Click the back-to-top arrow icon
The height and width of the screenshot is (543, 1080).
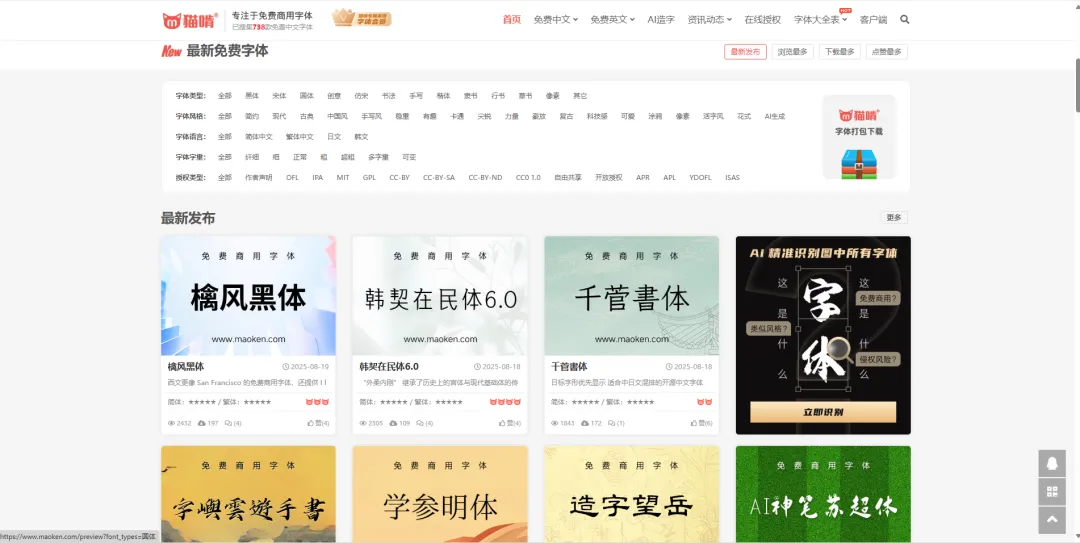point(1052,520)
